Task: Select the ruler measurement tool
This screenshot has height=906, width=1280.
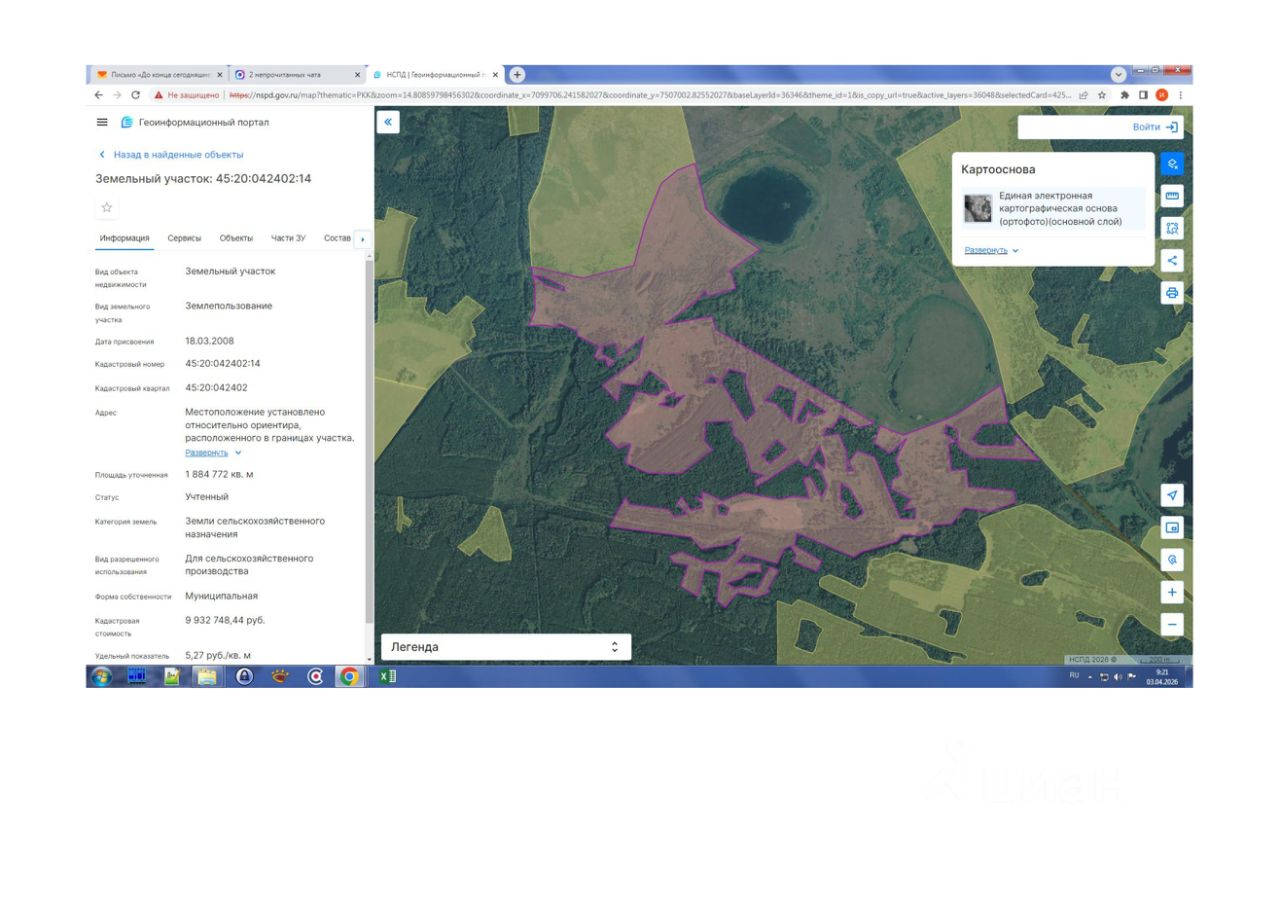Action: 1172,196
